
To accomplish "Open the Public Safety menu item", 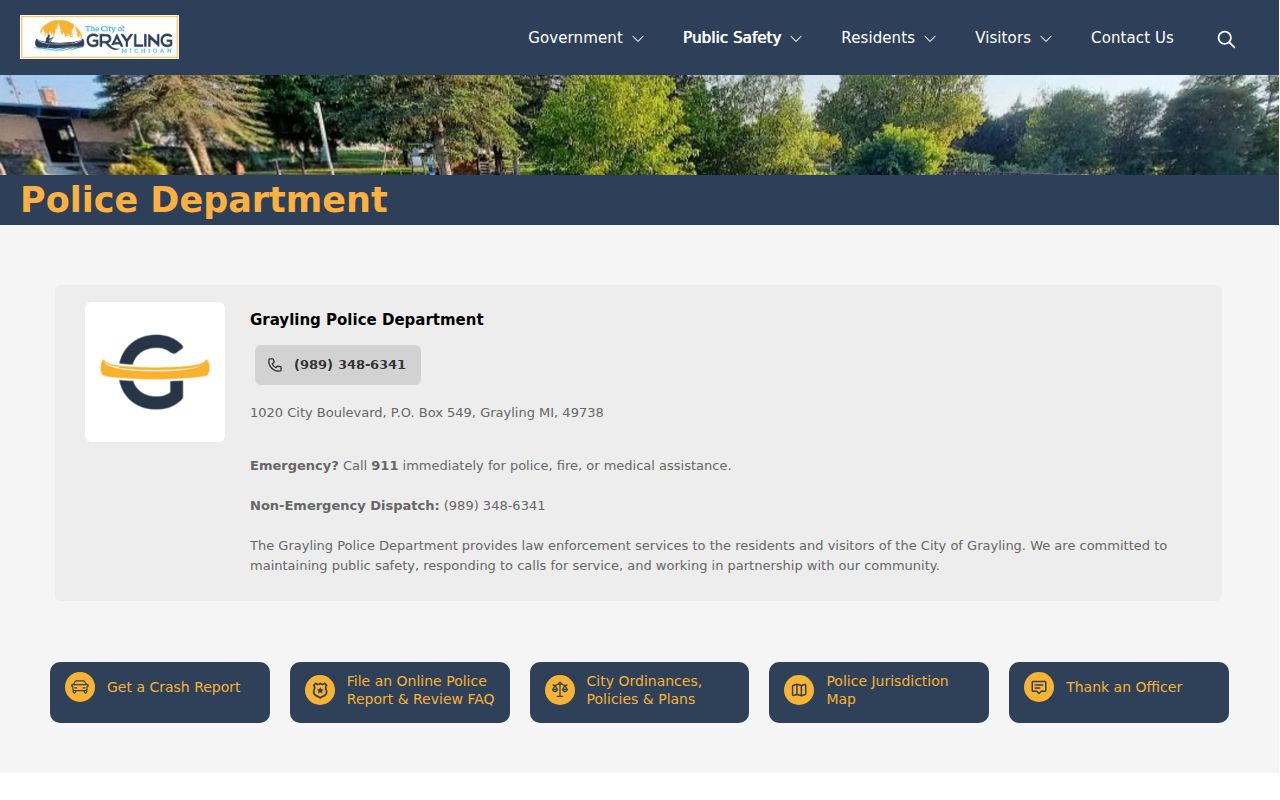I will [732, 37].
